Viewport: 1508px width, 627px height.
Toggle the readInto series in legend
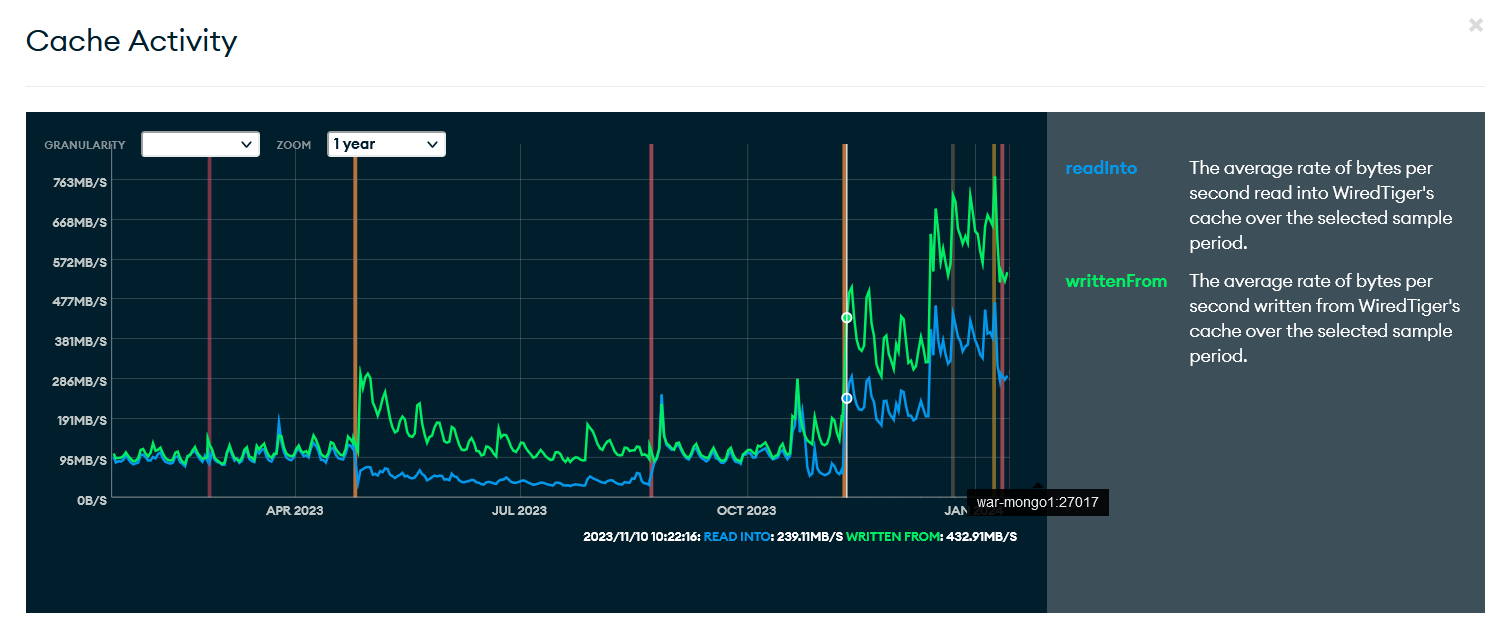coord(1101,168)
